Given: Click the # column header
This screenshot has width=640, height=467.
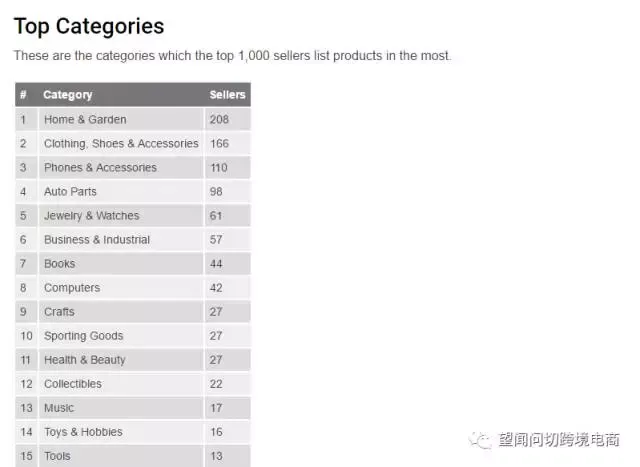Looking at the screenshot, I should 23,95.
